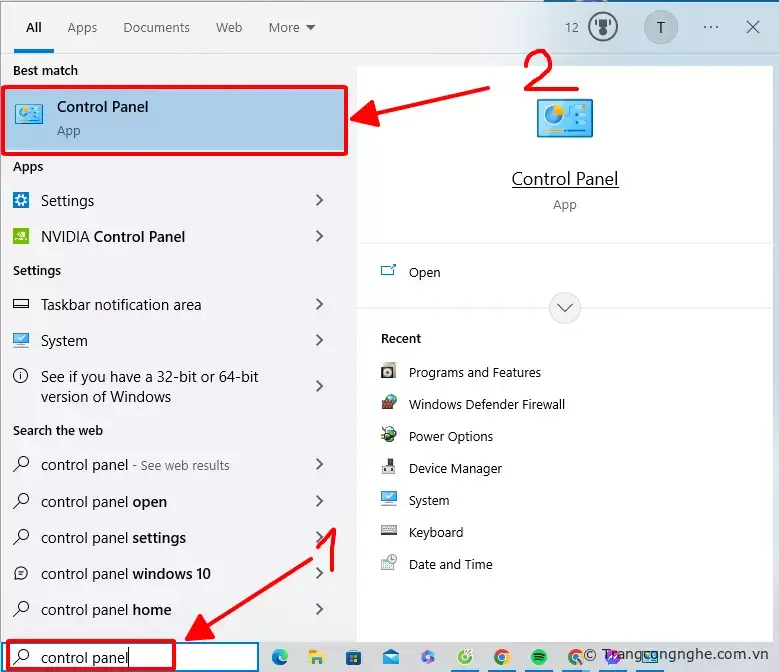The image size is (779, 672).
Task: Open Control Panel from Best match
Action: tap(175, 119)
